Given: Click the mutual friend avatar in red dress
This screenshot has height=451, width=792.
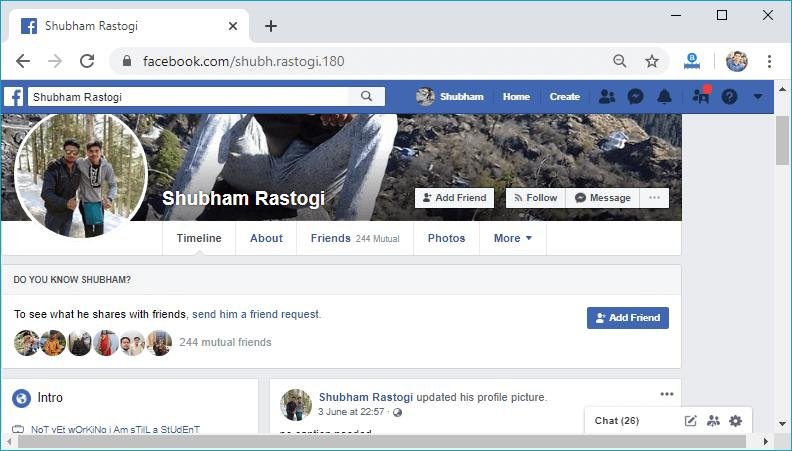Looking at the screenshot, I should [x=106, y=343].
